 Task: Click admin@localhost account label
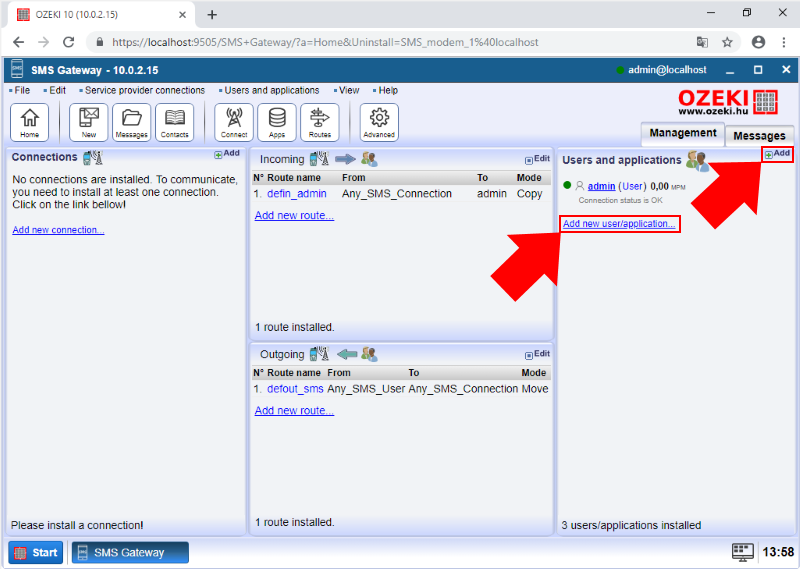(667, 70)
